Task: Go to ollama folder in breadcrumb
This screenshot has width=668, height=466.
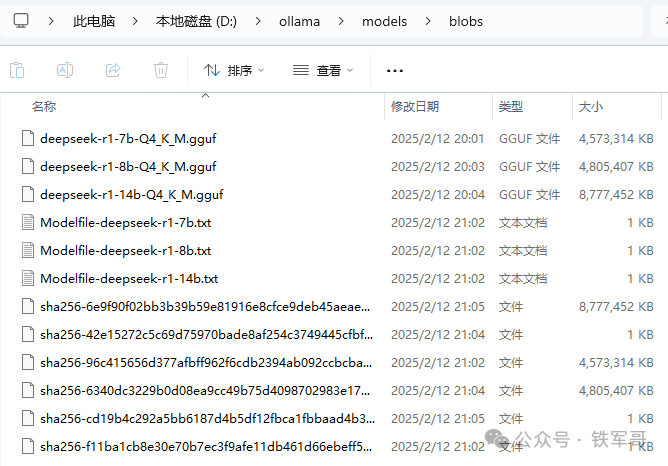Action: pos(299,21)
